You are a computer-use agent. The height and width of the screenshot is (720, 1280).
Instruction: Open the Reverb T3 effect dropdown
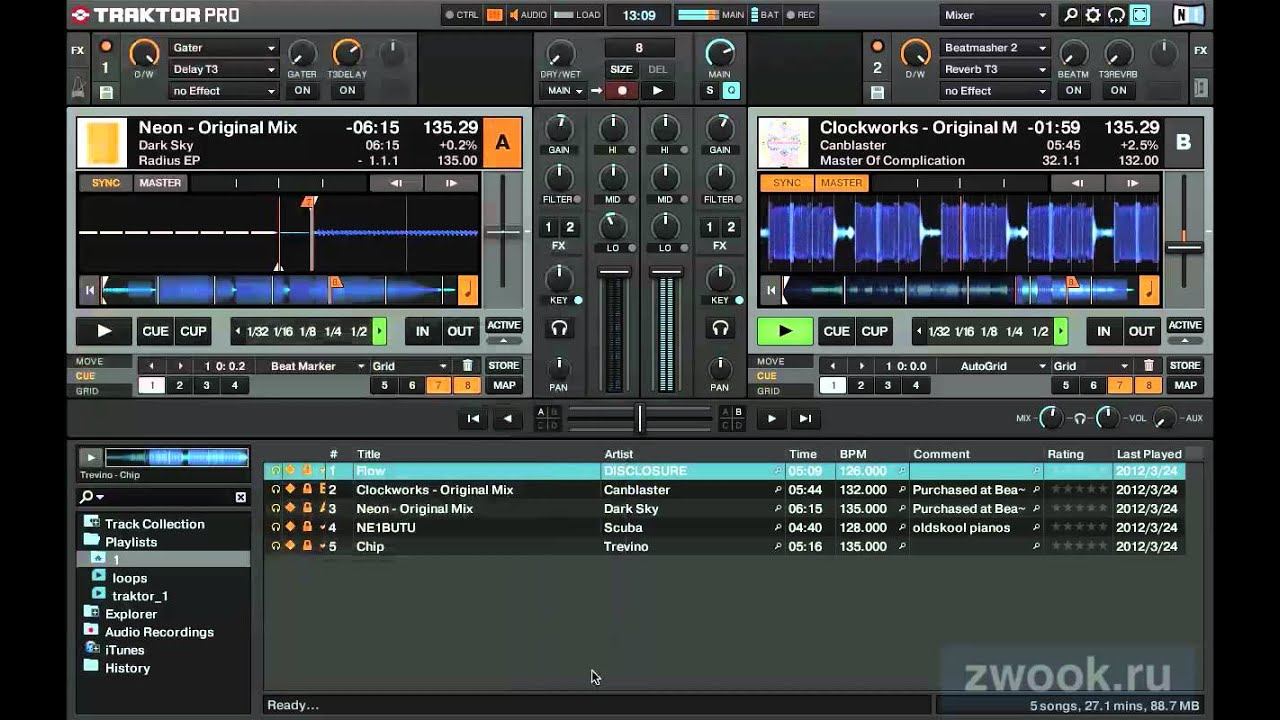pyautogui.click(x=994, y=69)
